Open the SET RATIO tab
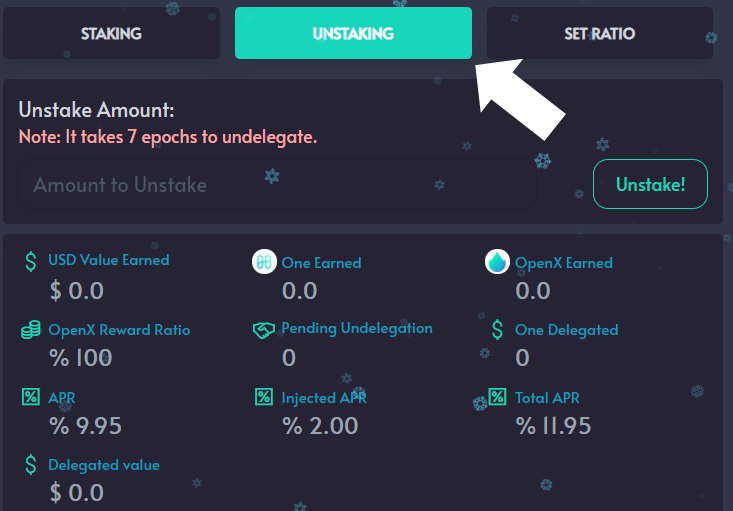 point(600,33)
